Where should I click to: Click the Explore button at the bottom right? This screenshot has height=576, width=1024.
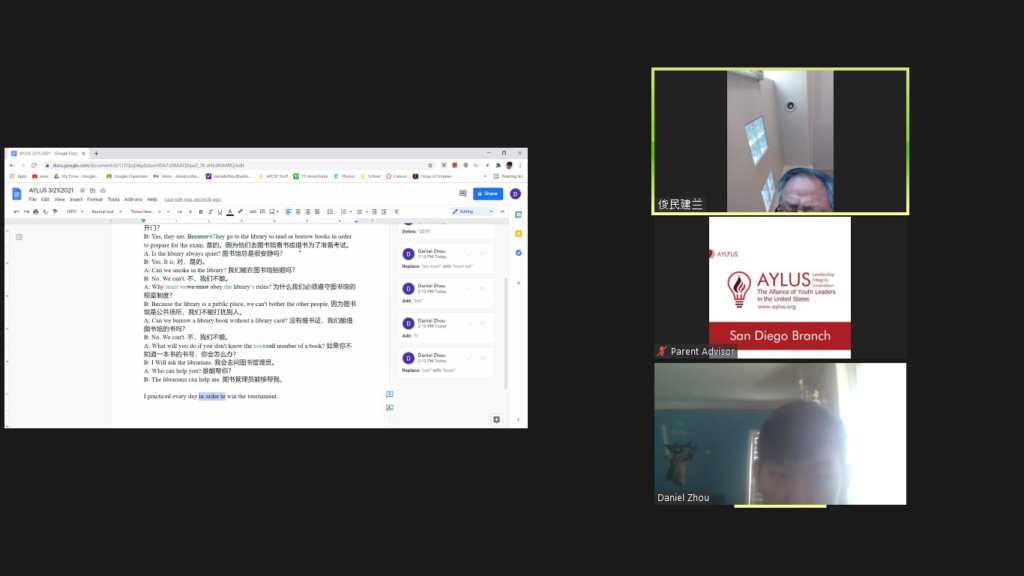(496, 419)
